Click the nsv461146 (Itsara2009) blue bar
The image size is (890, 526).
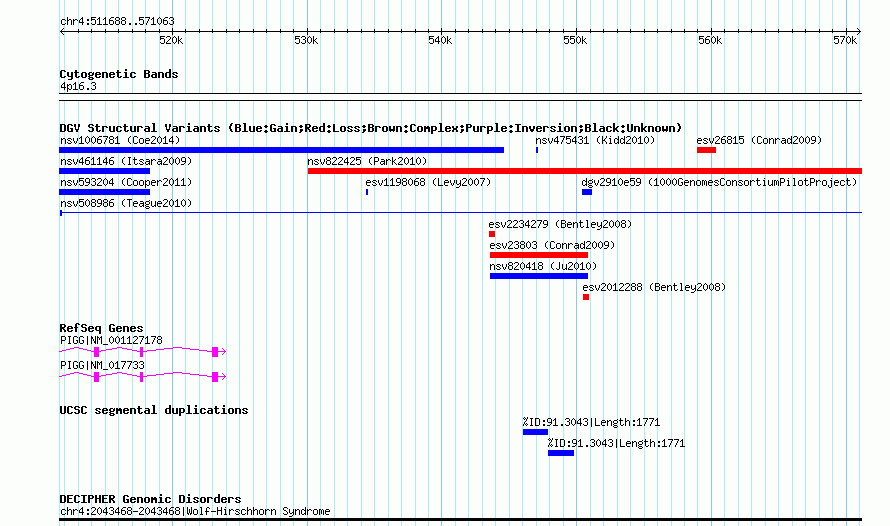[104, 171]
